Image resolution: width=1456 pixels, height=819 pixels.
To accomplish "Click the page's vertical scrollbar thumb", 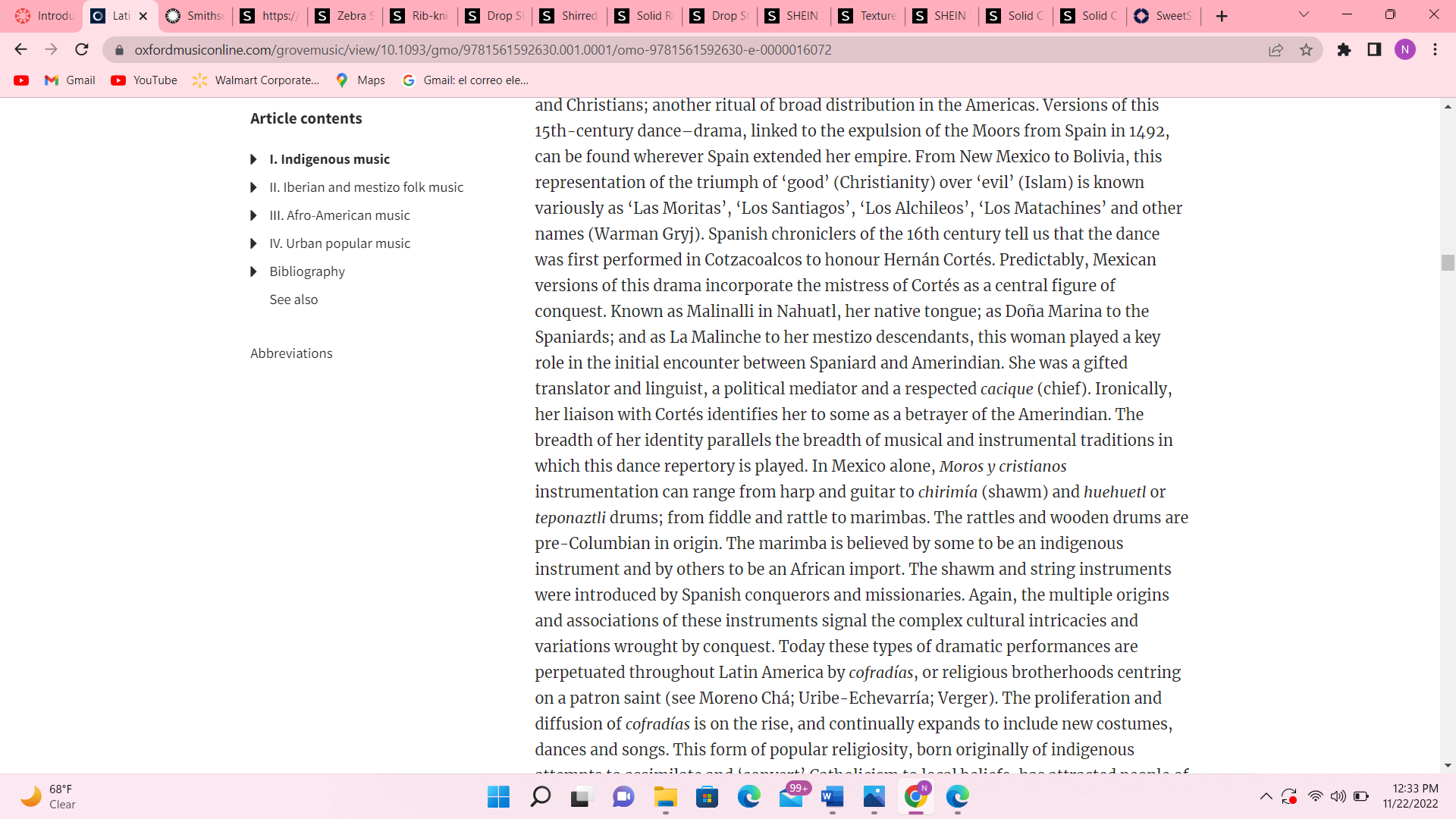I will (1448, 263).
